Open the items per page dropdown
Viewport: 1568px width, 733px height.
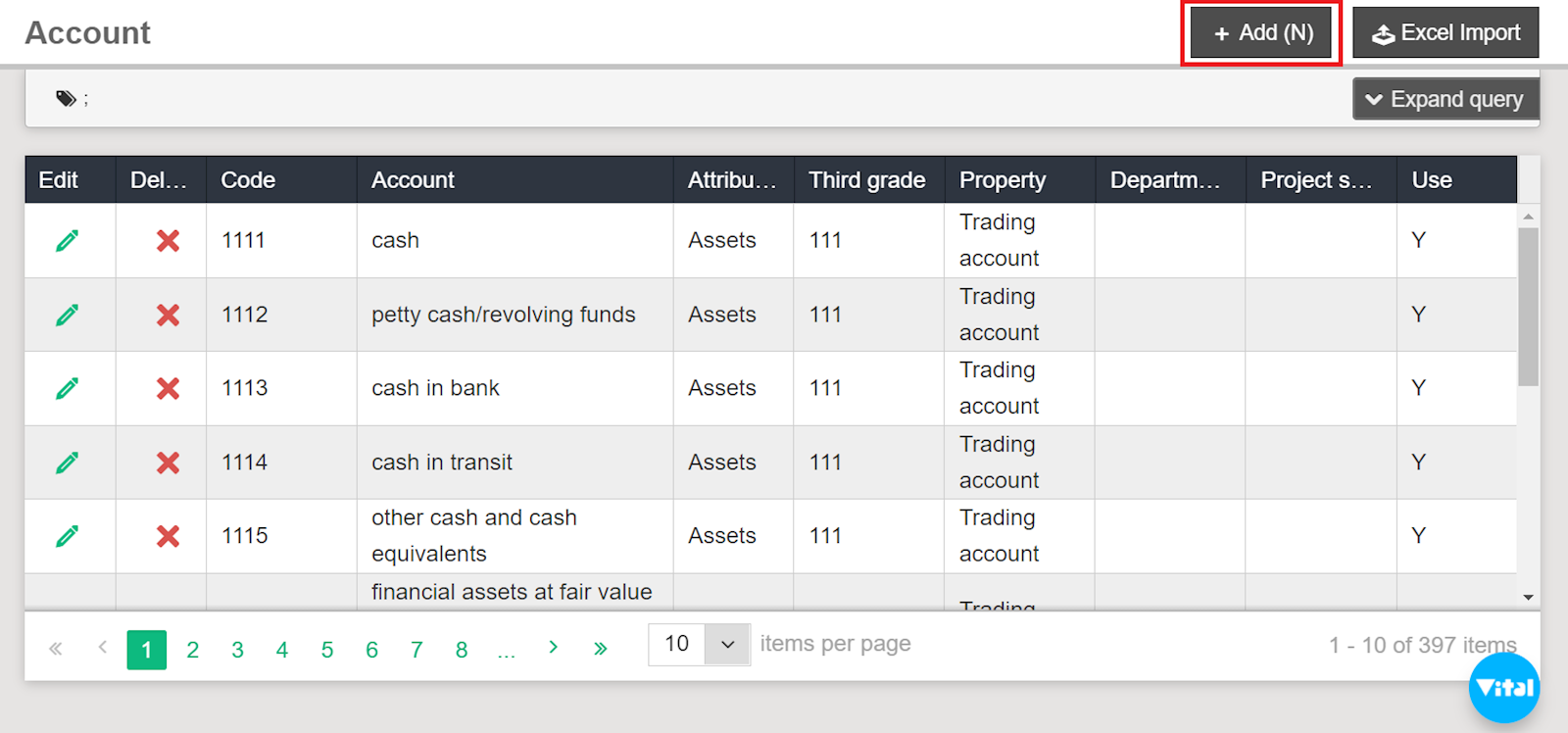coord(727,644)
